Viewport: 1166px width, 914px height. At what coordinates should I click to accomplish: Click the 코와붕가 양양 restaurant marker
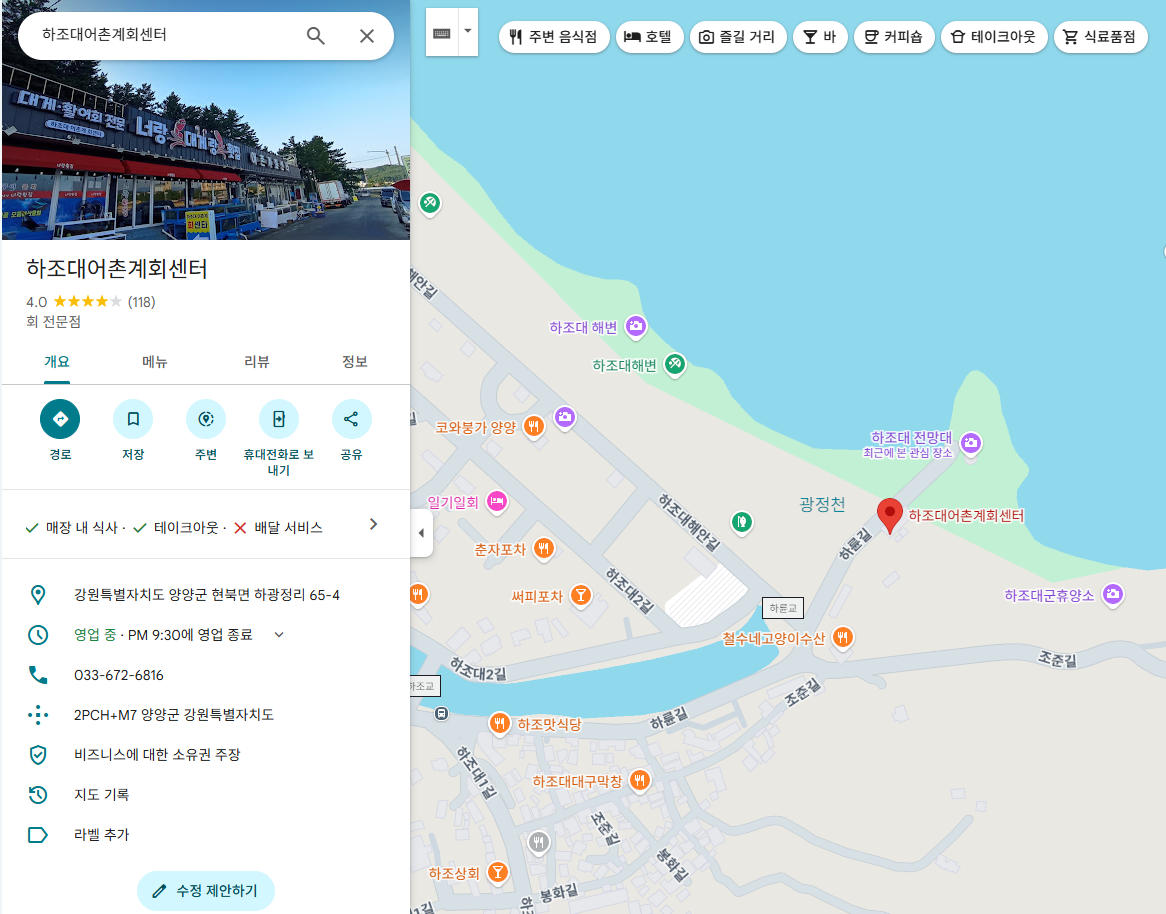[533, 426]
